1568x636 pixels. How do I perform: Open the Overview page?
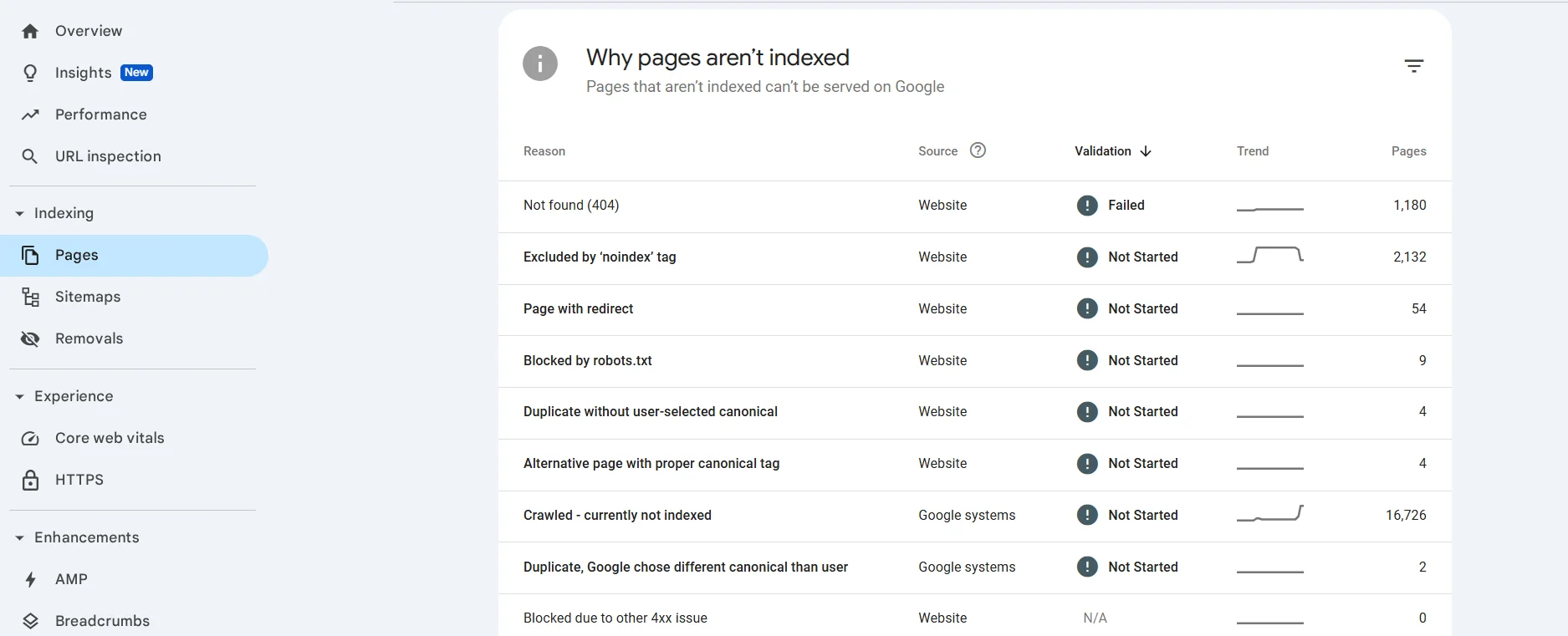[88, 31]
